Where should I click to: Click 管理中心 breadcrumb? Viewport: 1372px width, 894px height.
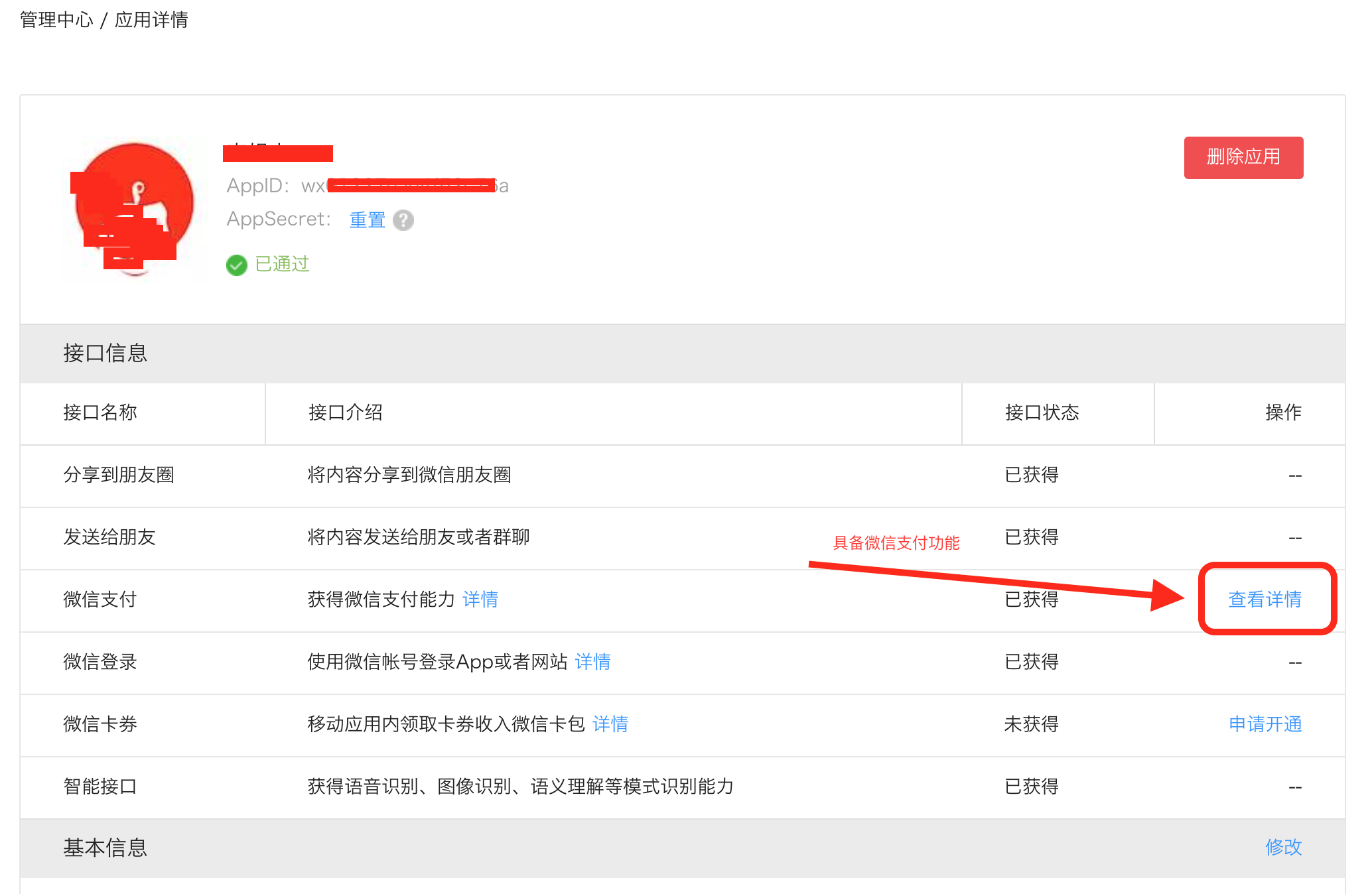pos(57,20)
